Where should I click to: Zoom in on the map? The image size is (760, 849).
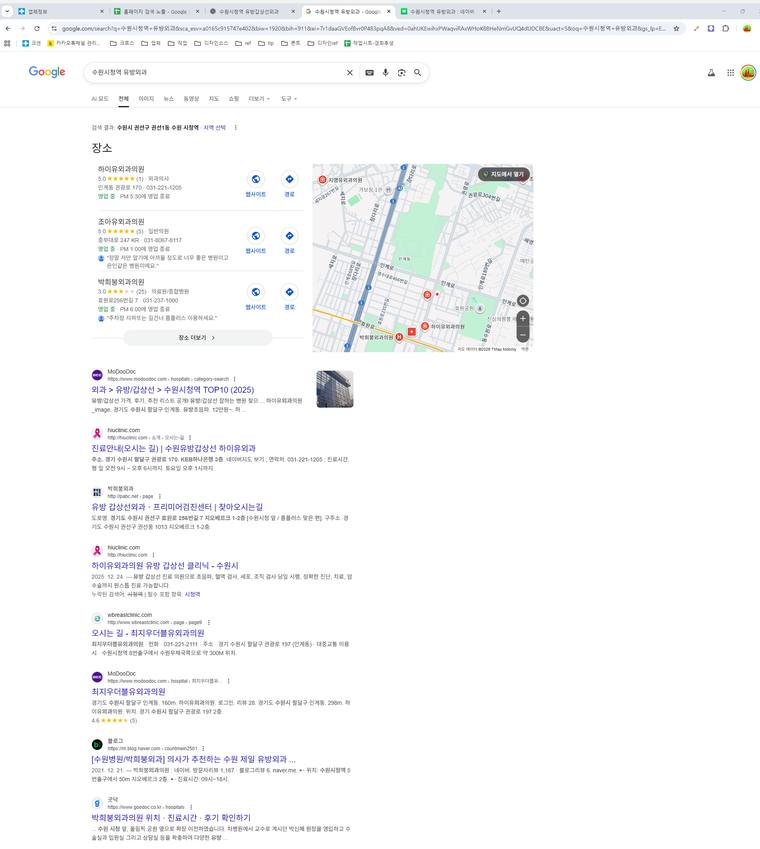click(522, 318)
